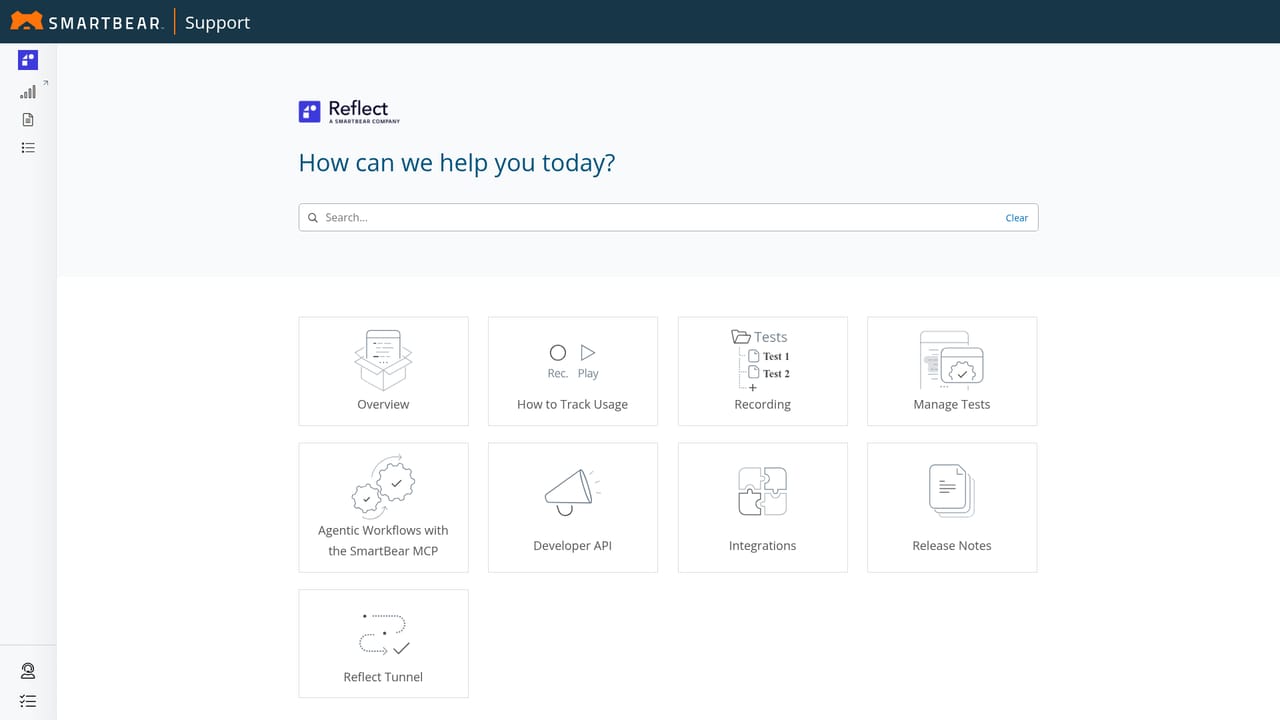Image resolution: width=1280 pixels, height=720 pixels.
Task: Open the SmartBear logo in the header
Action: pyautogui.click(x=87, y=22)
